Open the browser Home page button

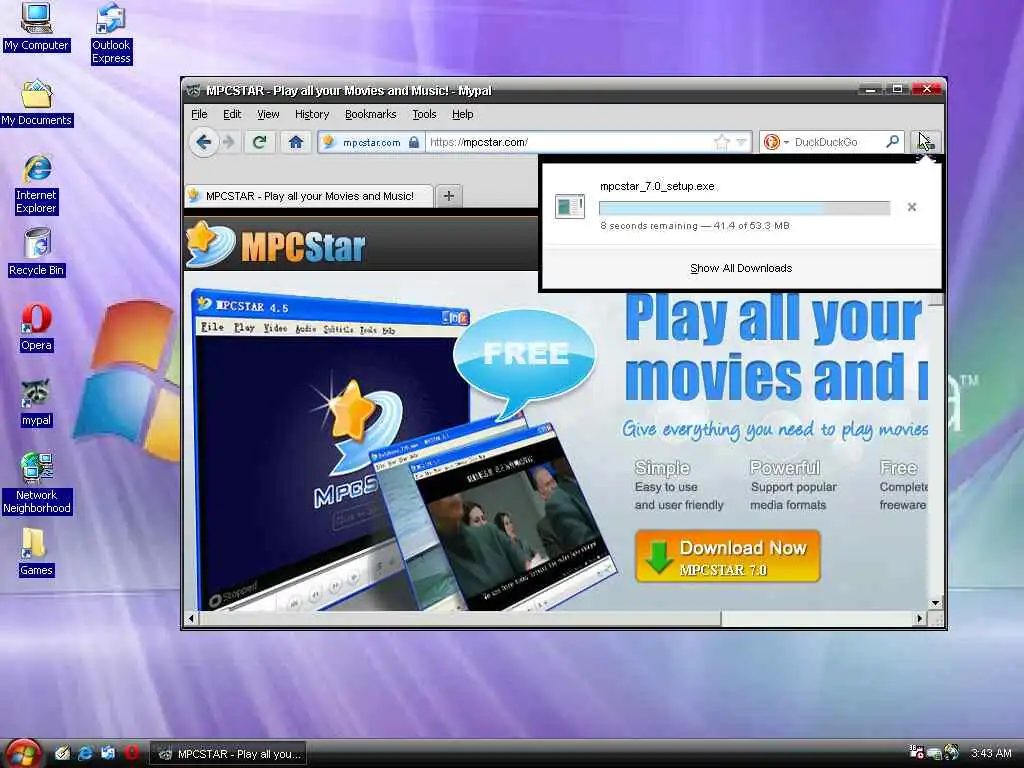click(x=295, y=142)
